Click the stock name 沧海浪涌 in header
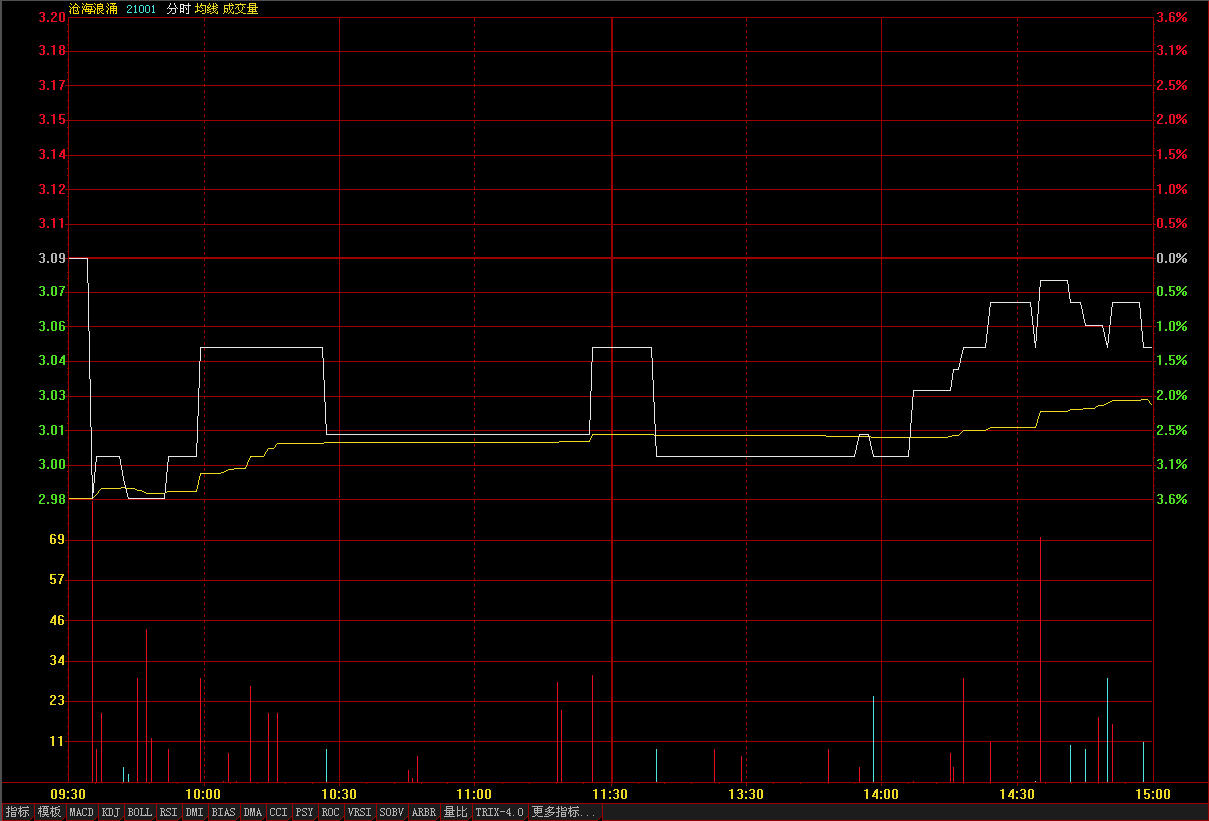Image resolution: width=1209 pixels, height=821 pixels. click(94, 9)
